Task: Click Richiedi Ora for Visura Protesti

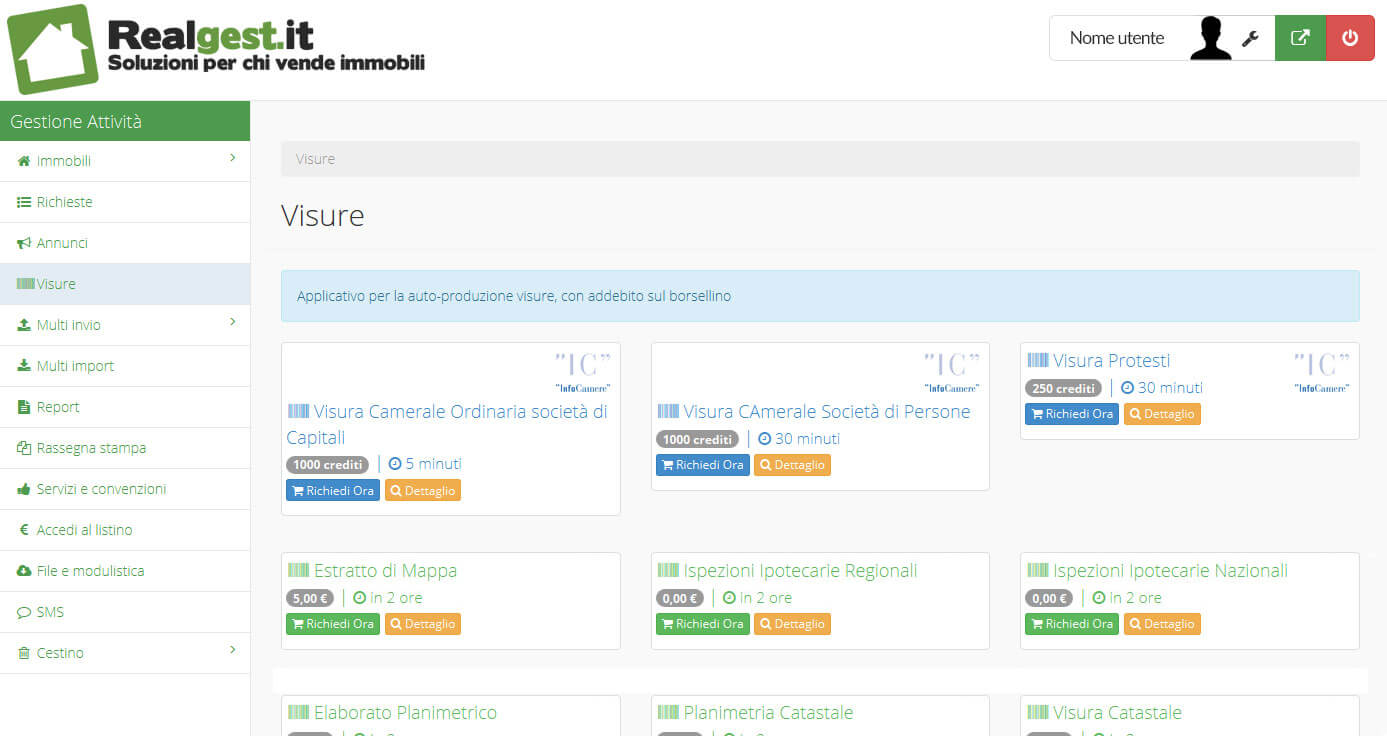Action: coord(1072,414)
